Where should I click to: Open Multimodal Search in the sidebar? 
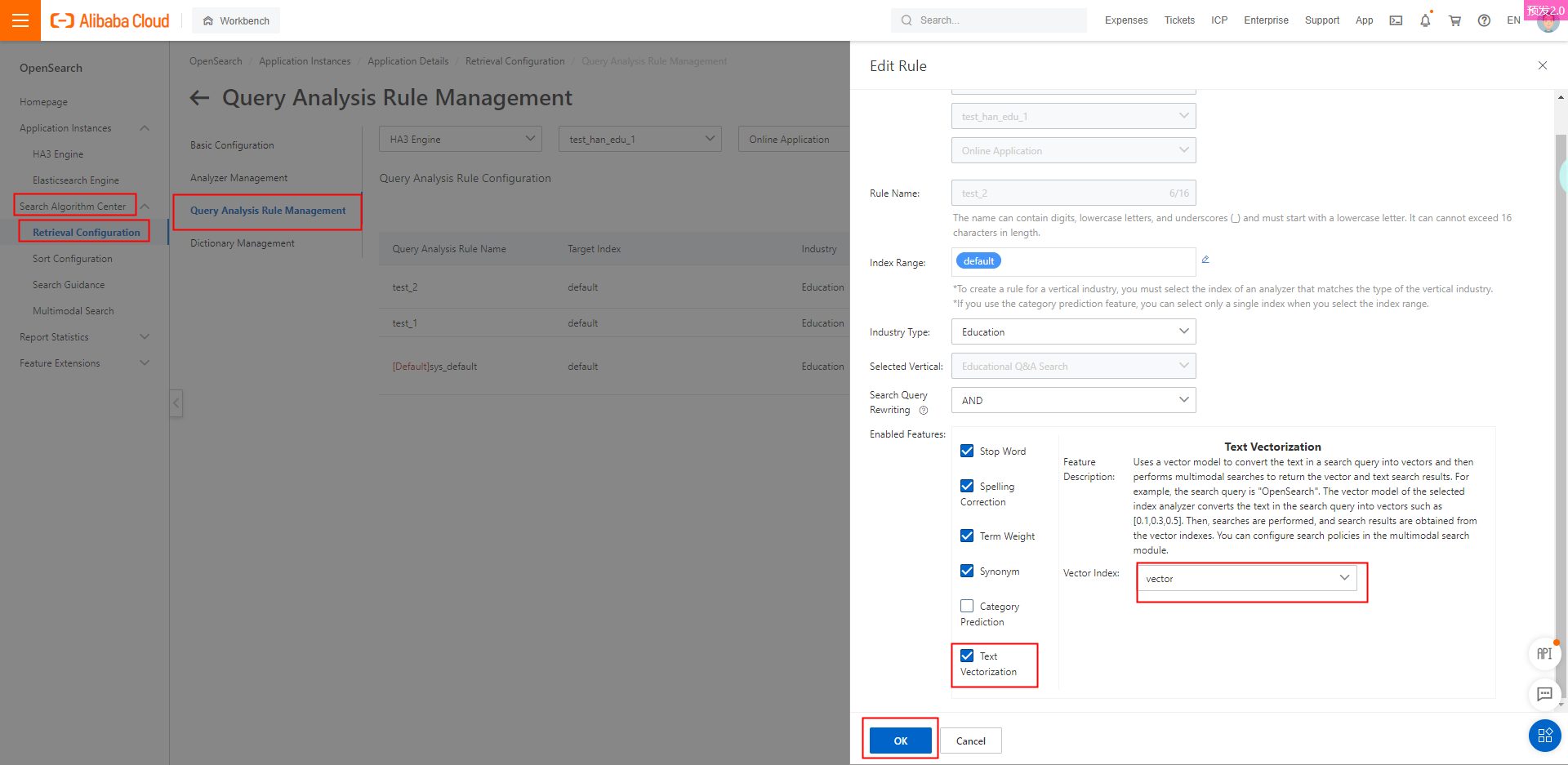pos(73,311)
